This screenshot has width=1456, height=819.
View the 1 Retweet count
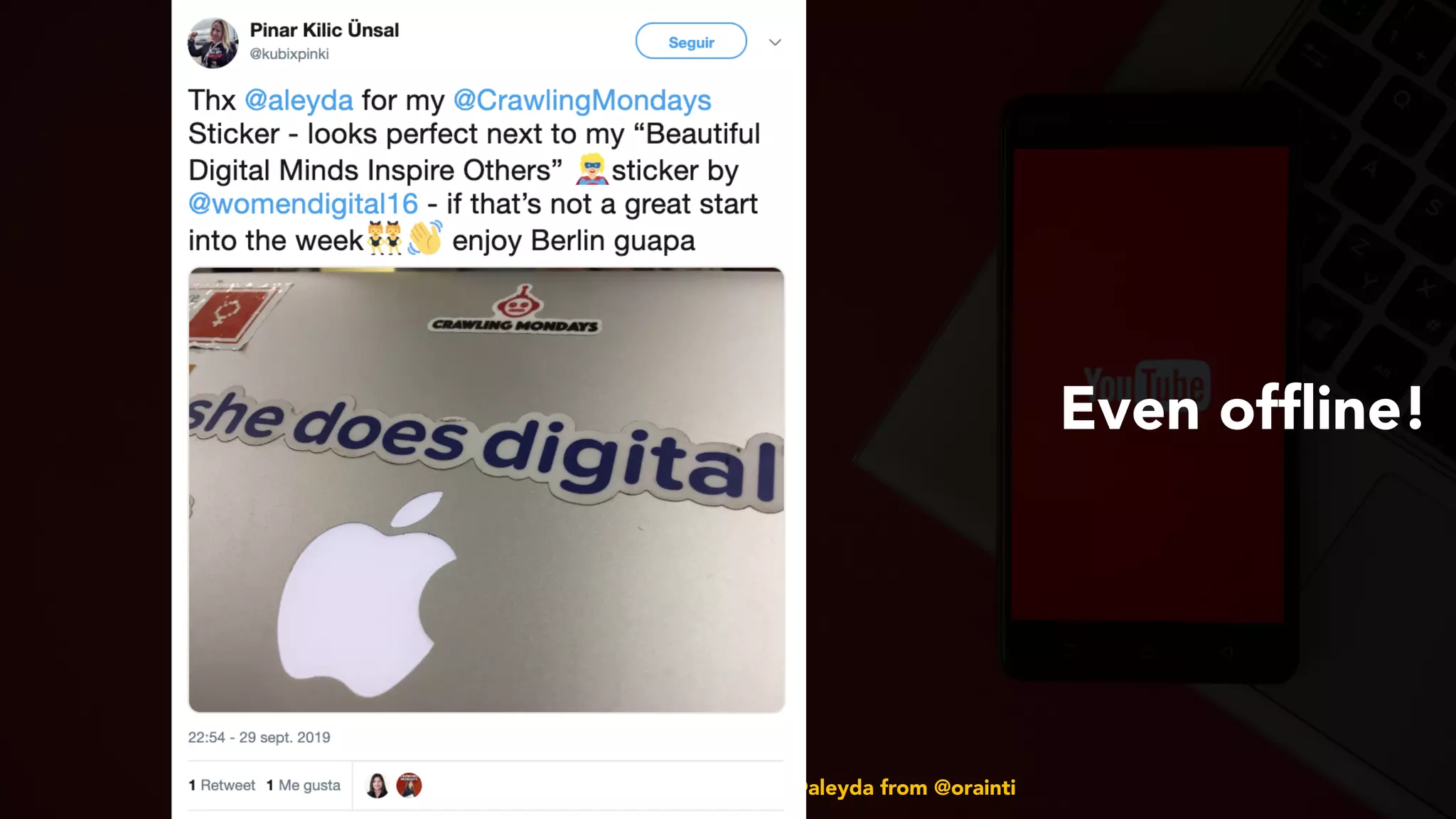click(x=222, y=785)
